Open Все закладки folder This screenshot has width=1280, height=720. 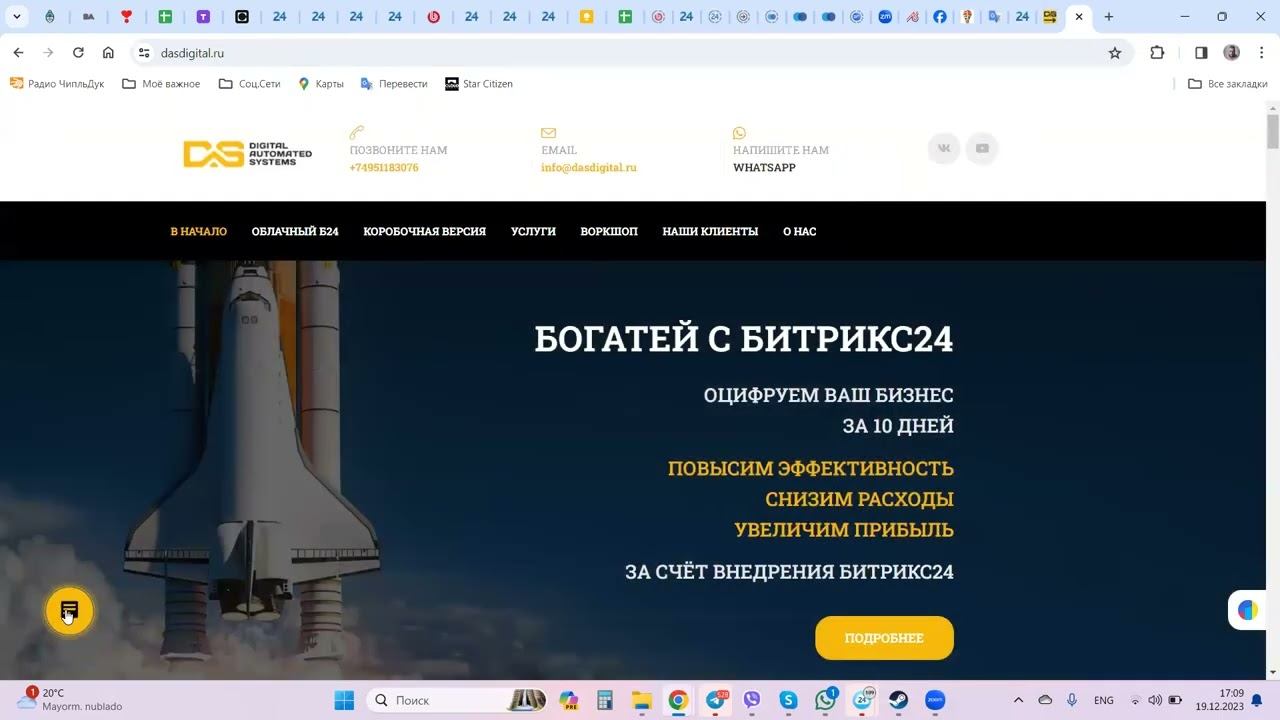1228,84
